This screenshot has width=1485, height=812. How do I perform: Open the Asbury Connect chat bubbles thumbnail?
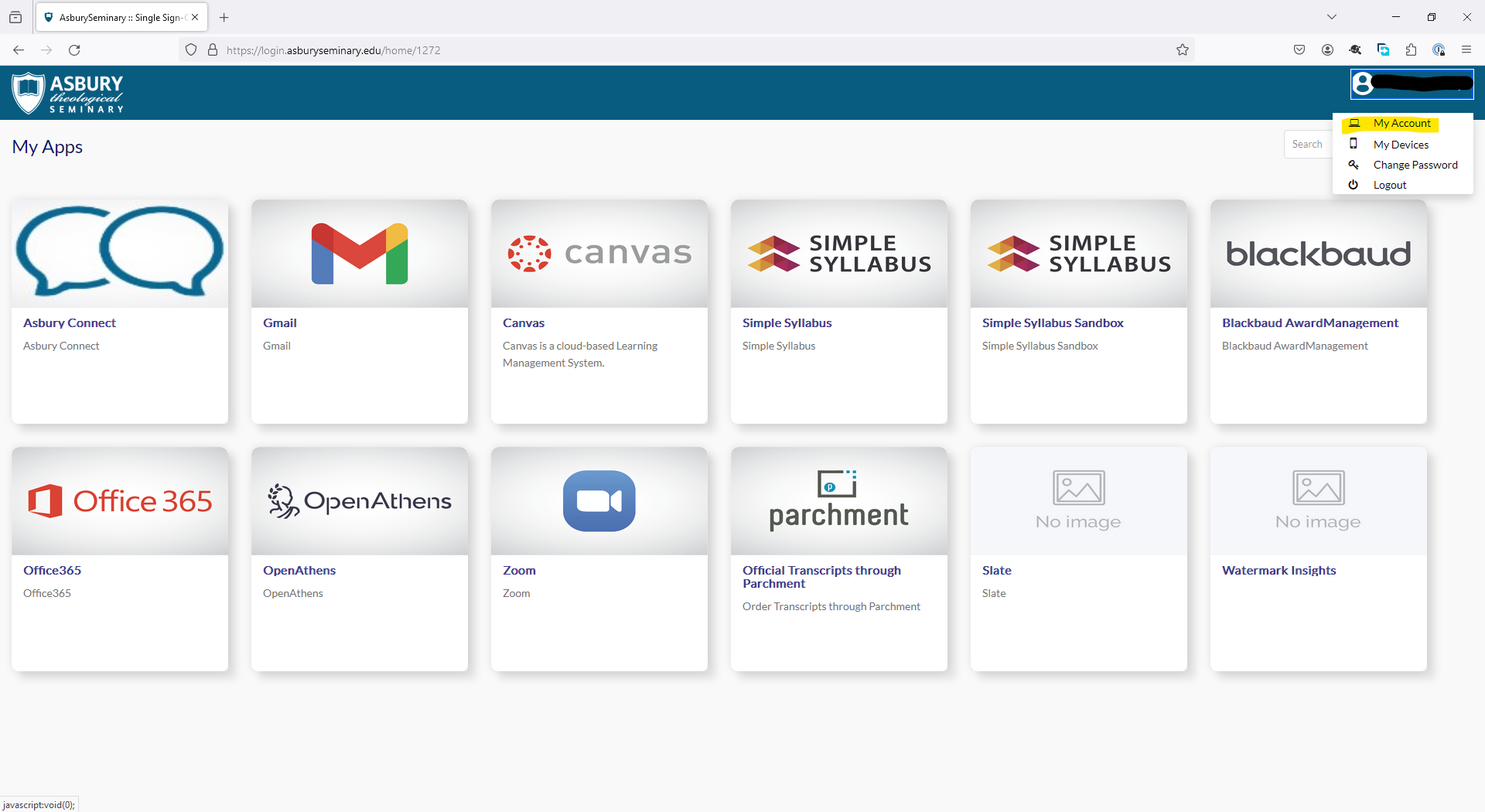120,254
